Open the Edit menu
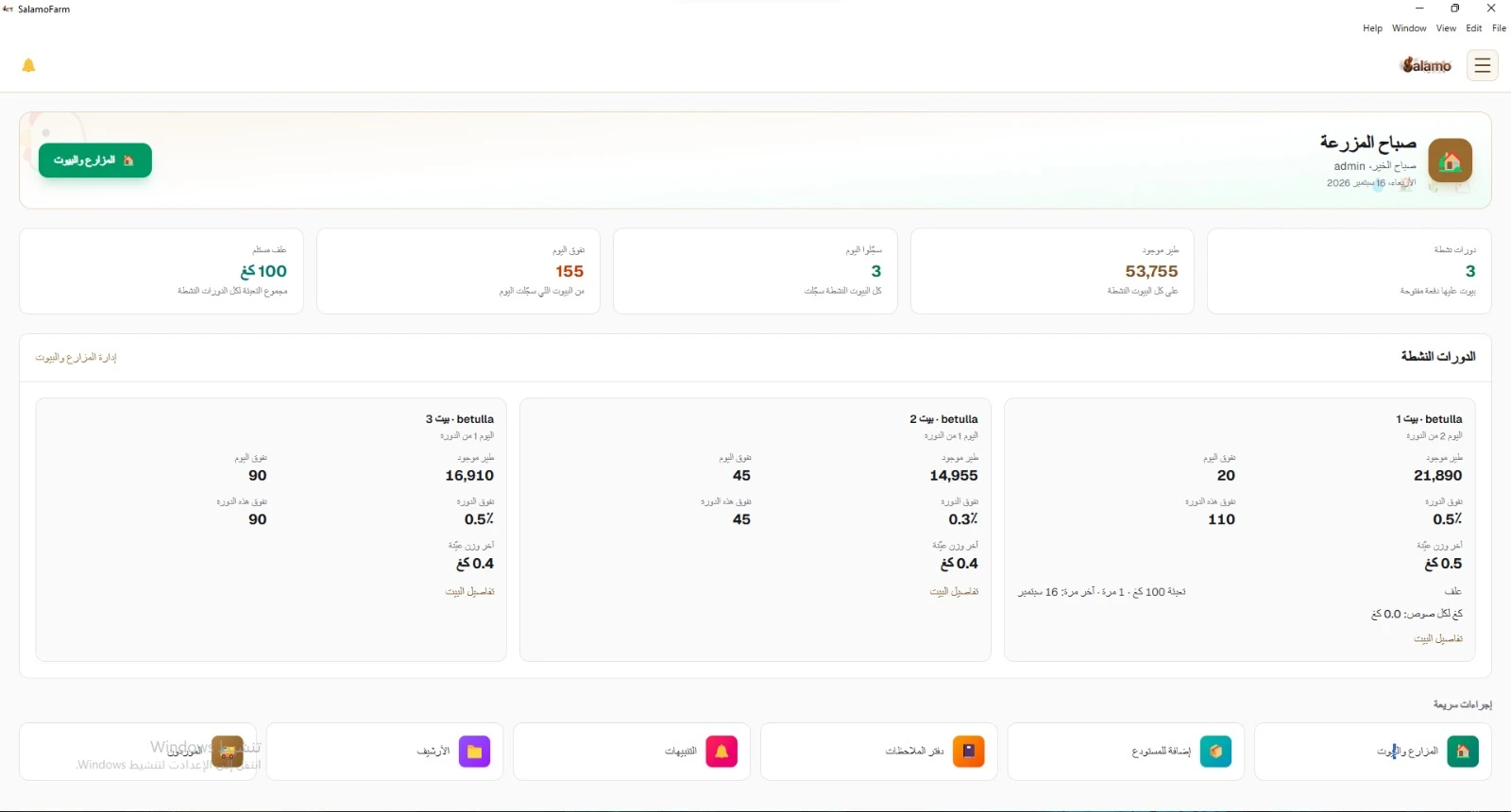Image resolution: width=1511 pixels, height=812 pixels. tap(1474, 28)
